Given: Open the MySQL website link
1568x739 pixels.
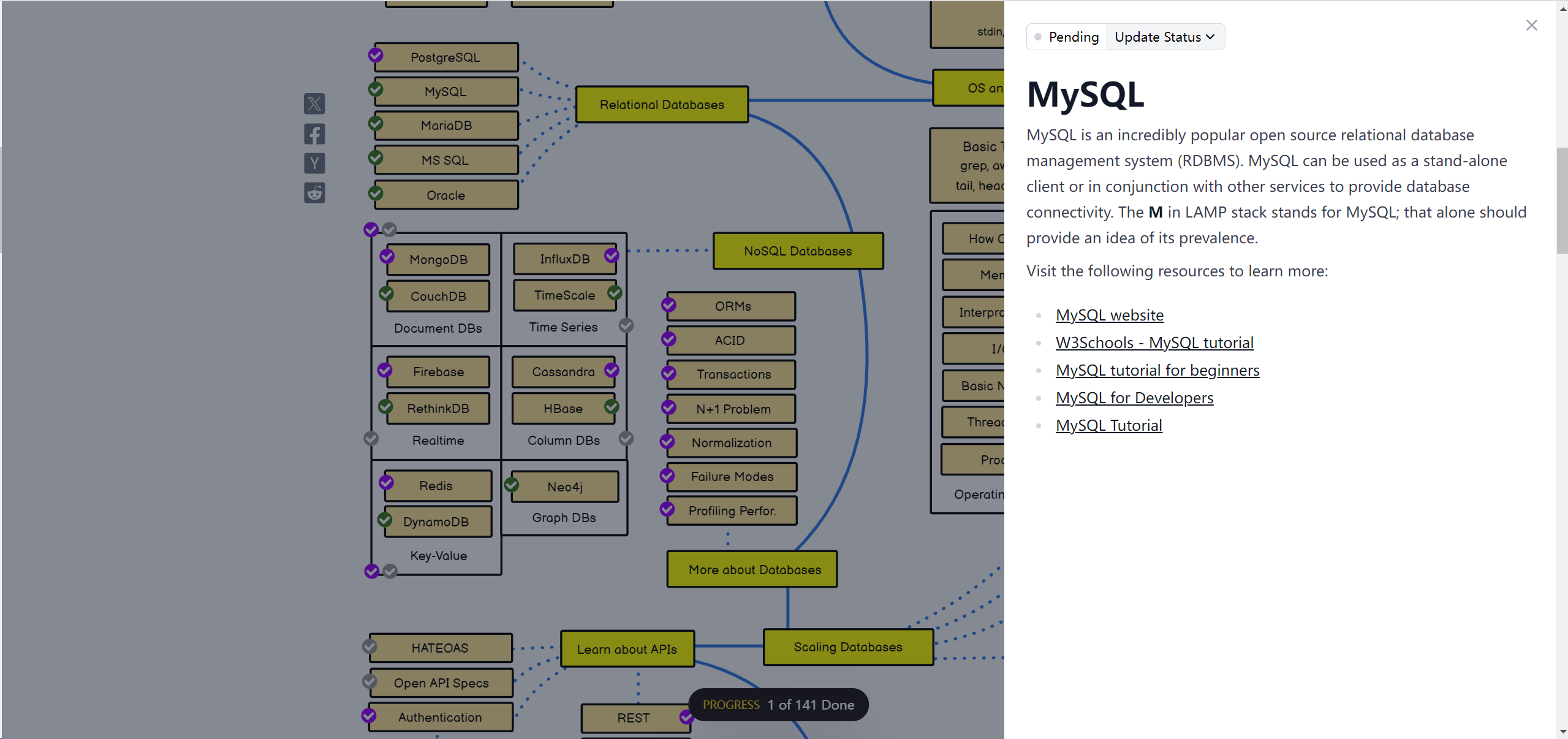Looking at the screenshot, I should (1110, 314).
